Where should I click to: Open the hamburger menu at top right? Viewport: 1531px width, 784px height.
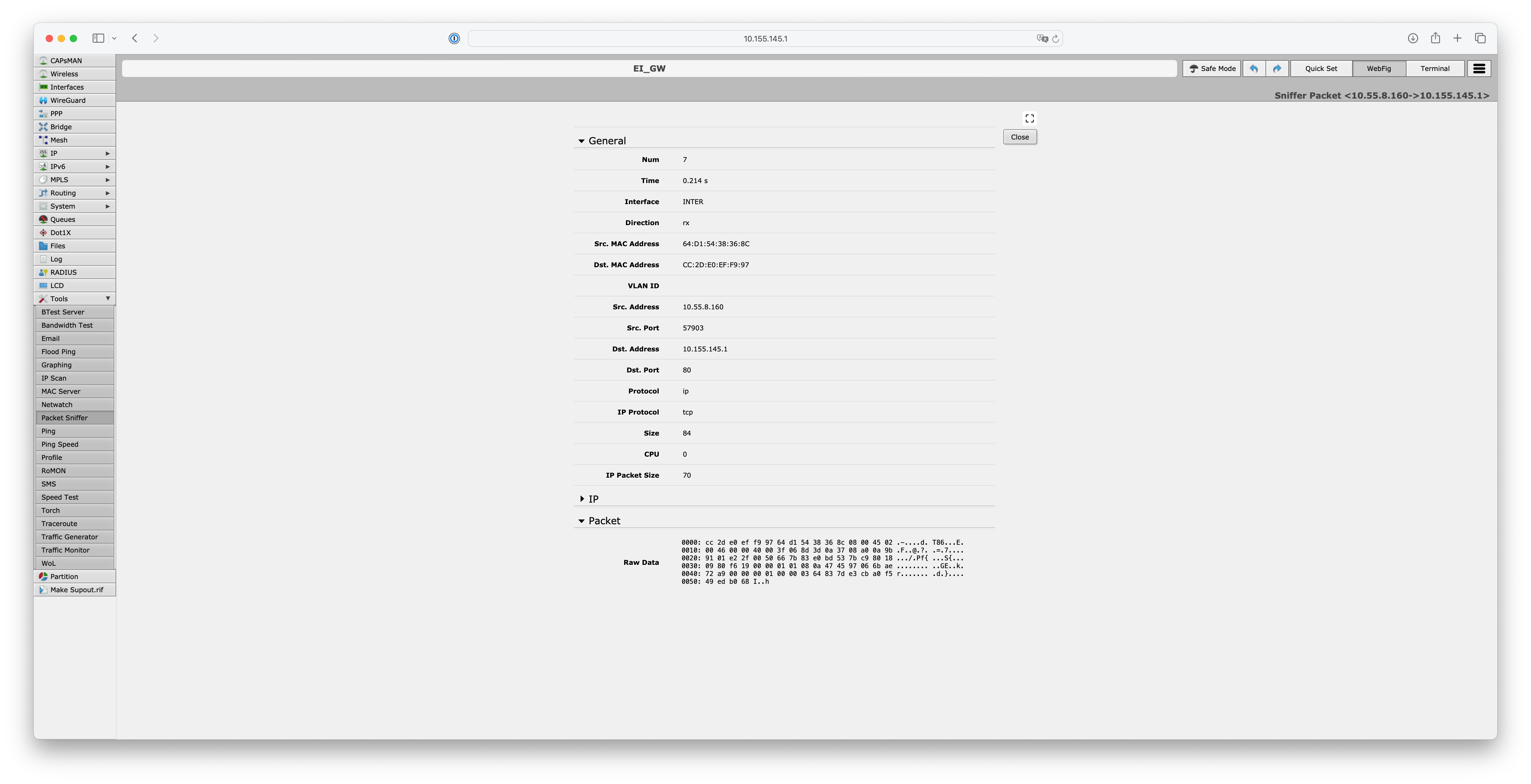1479,68
